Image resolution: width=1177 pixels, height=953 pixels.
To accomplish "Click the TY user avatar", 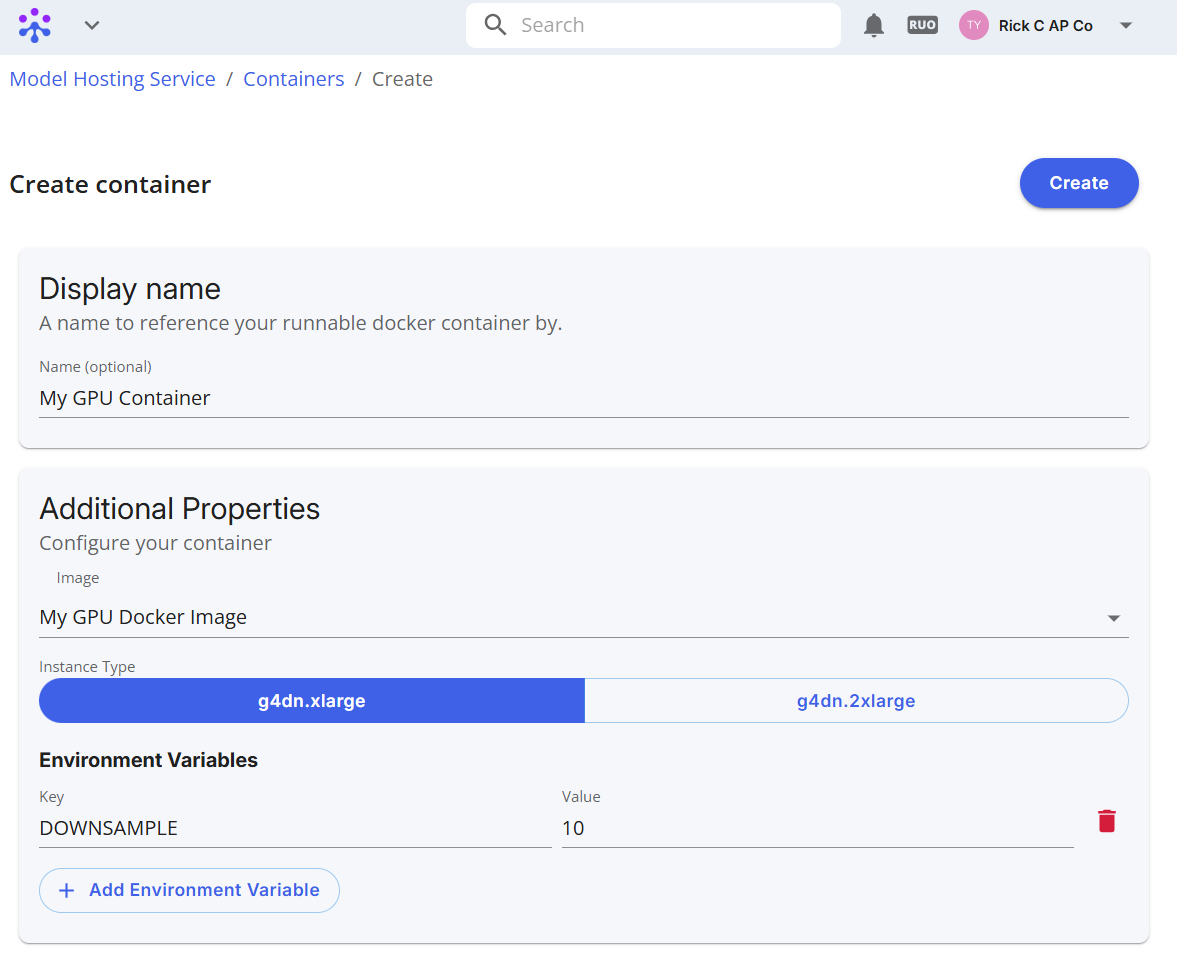I will point(974,26).
